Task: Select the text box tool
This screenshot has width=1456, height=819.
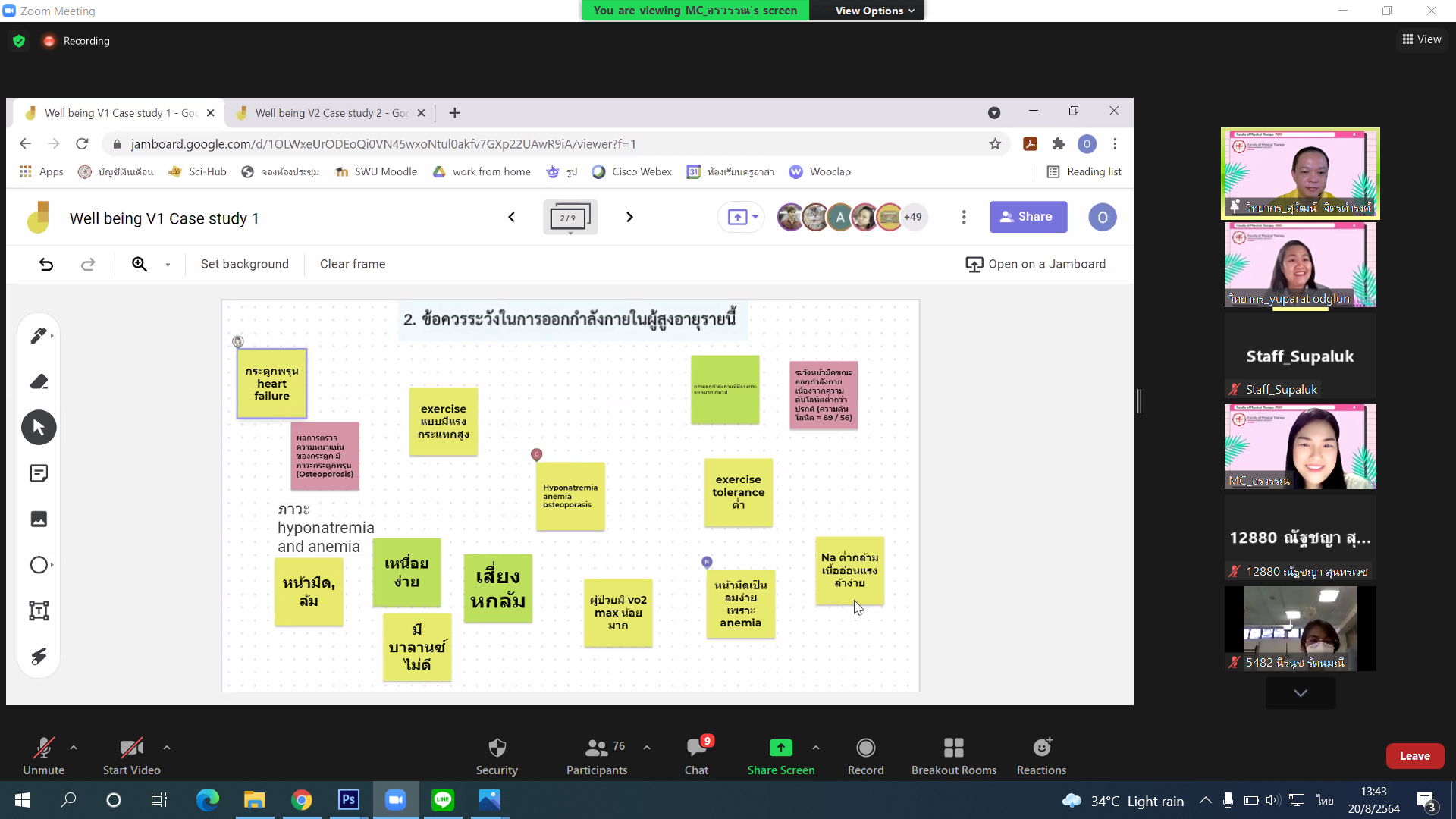Action: pyautogui.click(x=39, y=610)
